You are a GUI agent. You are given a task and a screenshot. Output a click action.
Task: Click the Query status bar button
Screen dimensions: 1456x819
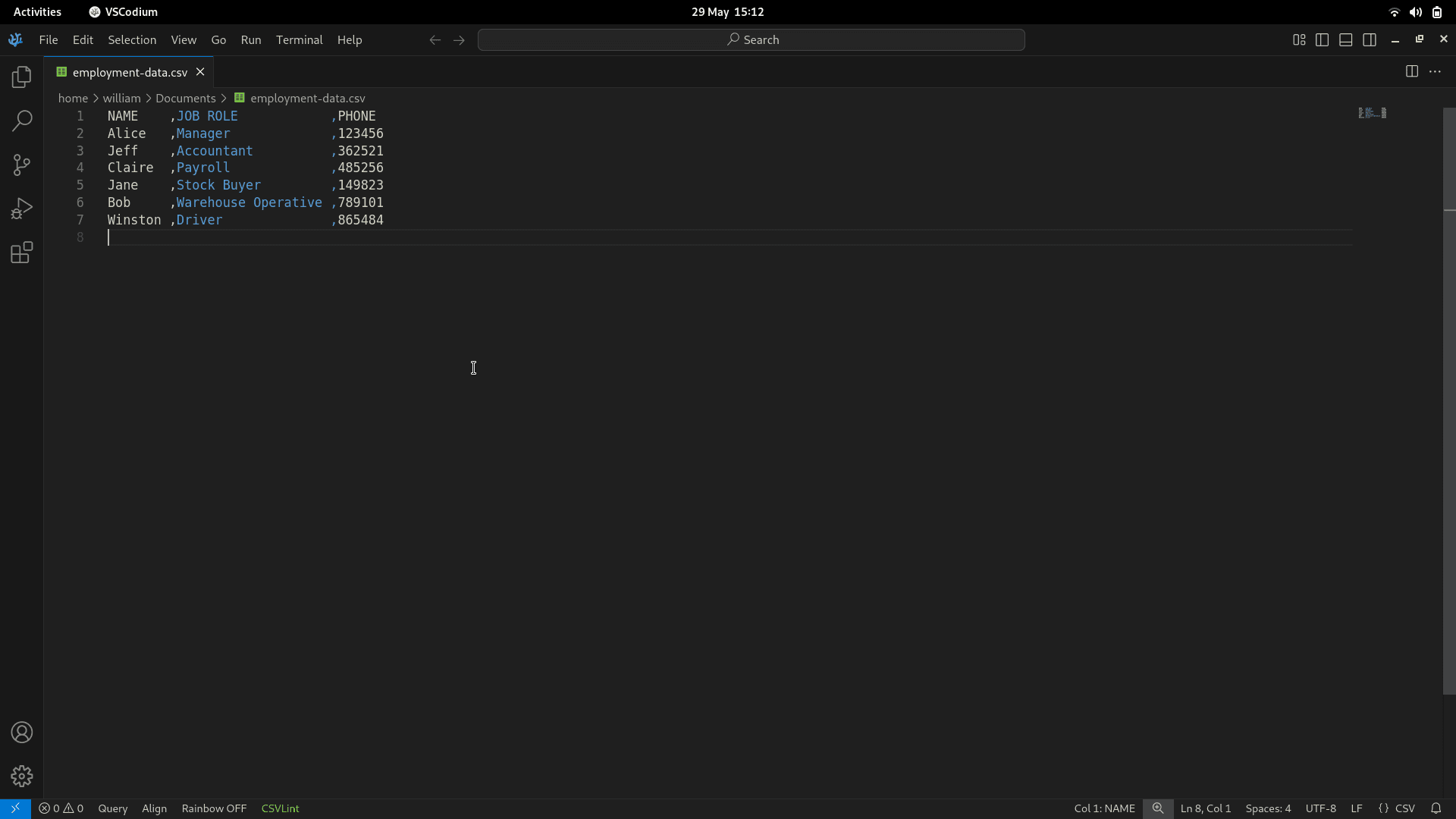[113, 808]
